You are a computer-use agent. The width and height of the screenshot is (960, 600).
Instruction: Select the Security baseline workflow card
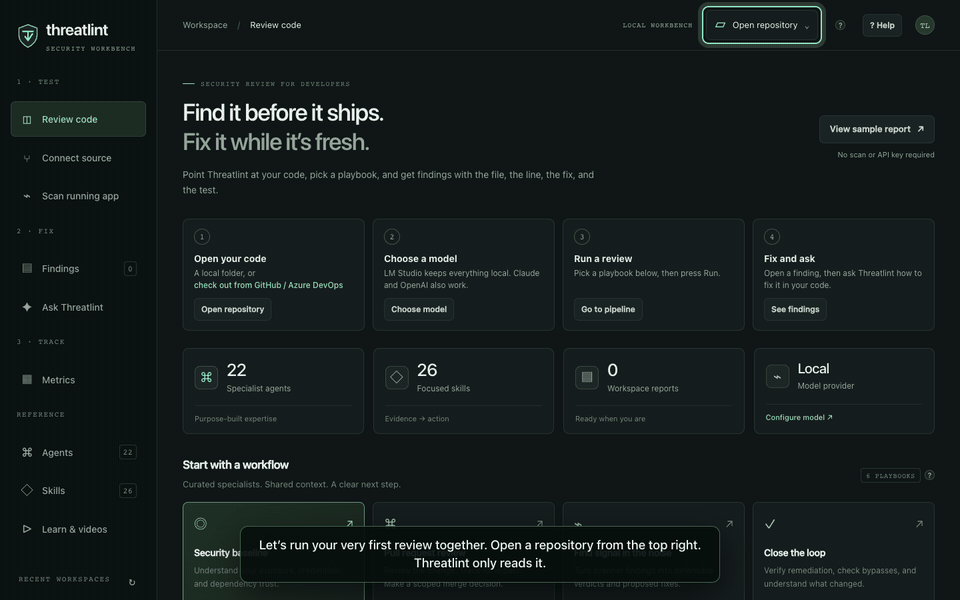tap(273, 551)
